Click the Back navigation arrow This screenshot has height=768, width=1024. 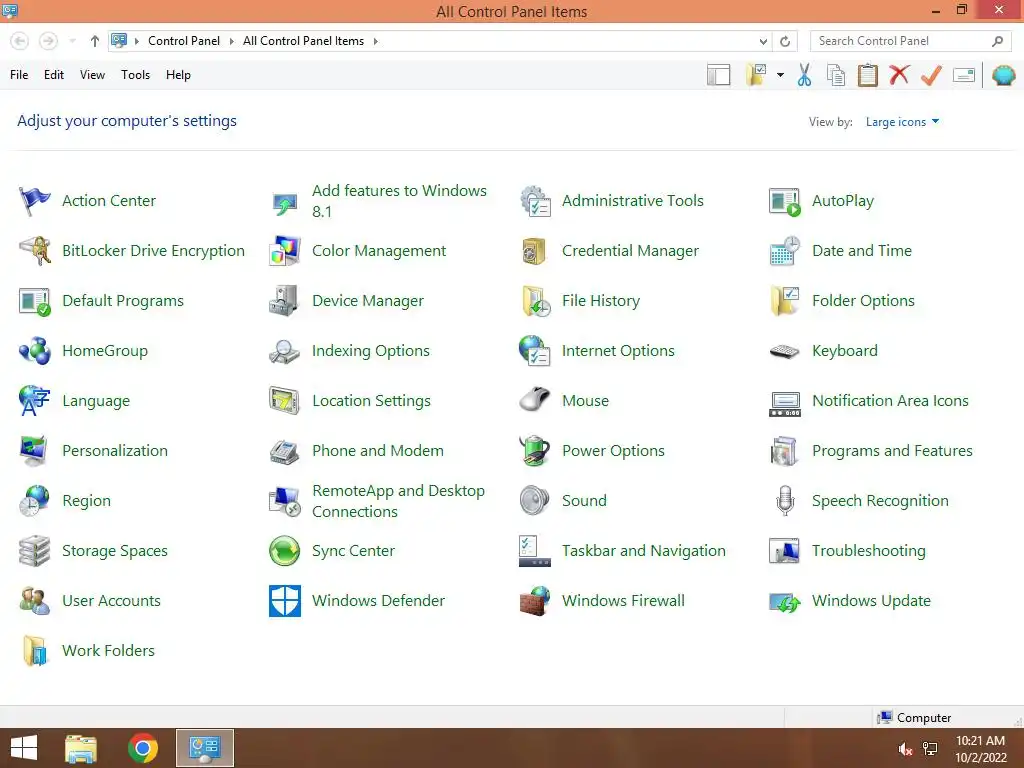pyautogui.click(x=20, y=41)
